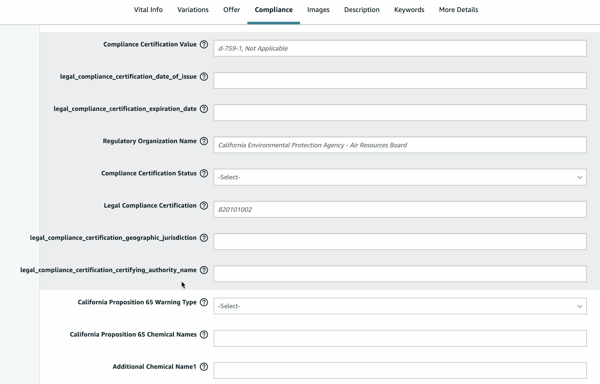Click help icon beside geographic_jurisdiction label
Image resolution: width=600 pixels, height=384 pixels.
pyautogui.click(x=204, y=238)
